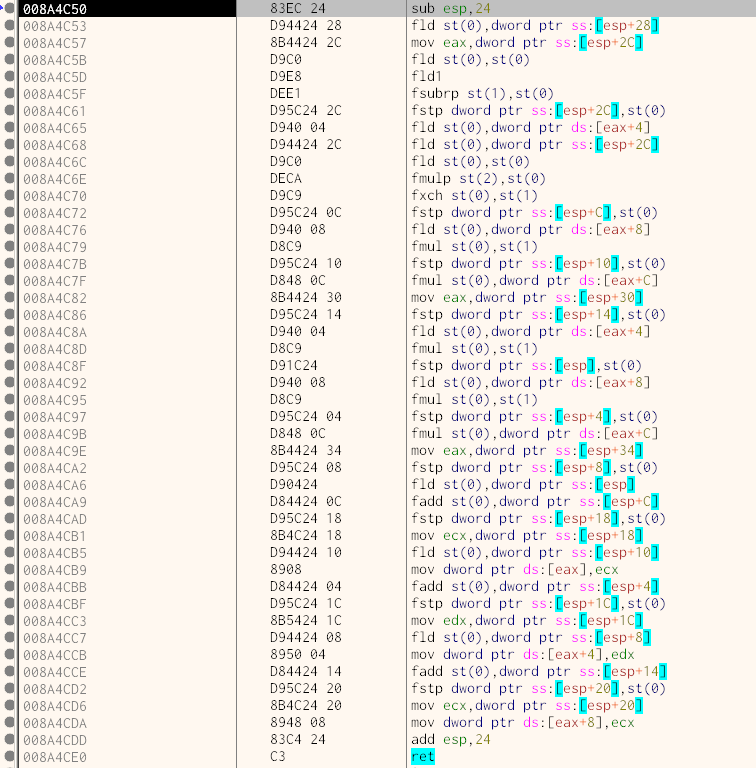This screenshot has width=756, height=768.
Task: Click the opcode bytes D9C9
Action: pos(286,195)
